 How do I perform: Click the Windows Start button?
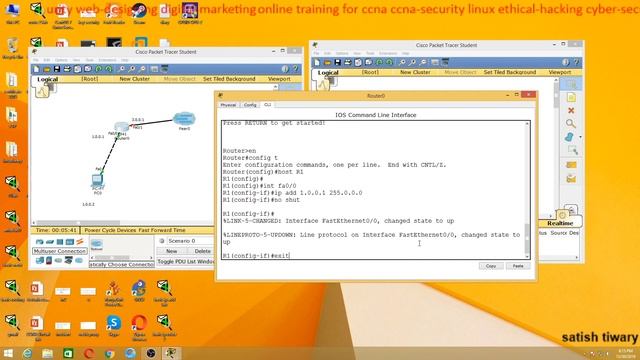tap(8, 353)
